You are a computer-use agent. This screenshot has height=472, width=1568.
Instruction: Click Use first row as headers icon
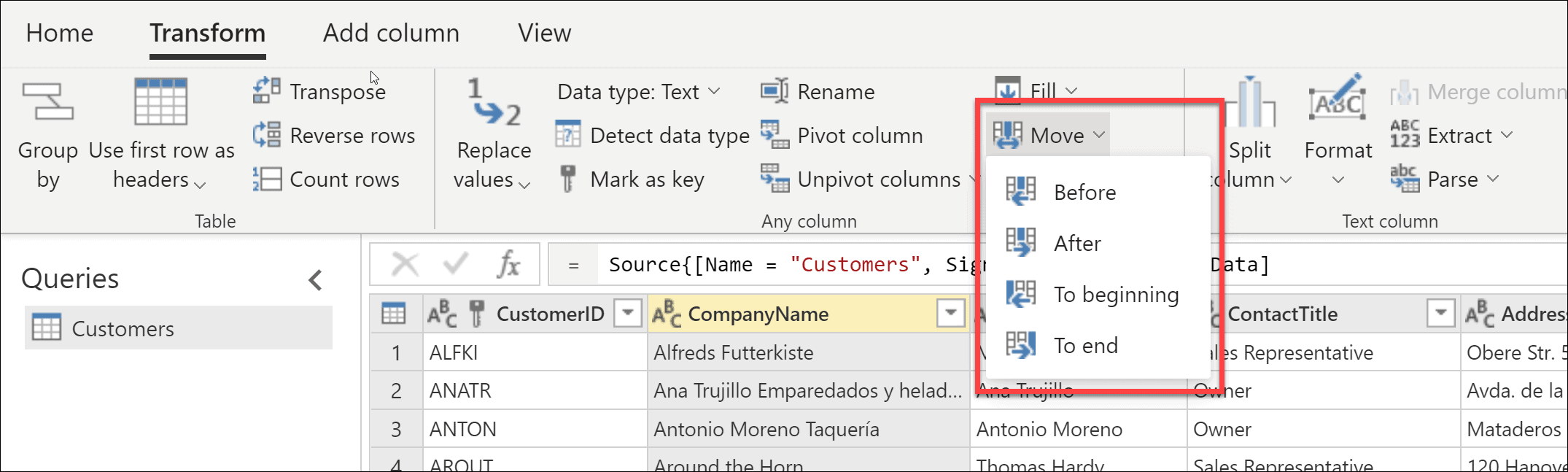click(x=161, y=101)
